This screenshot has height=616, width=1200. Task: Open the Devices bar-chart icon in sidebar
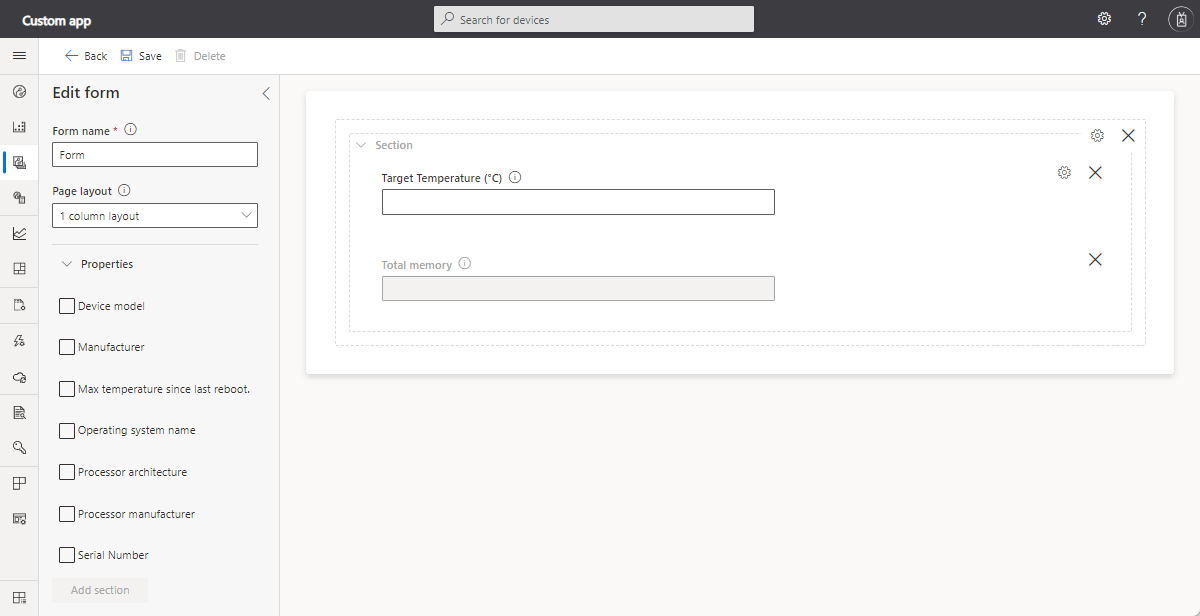point(19,127)
